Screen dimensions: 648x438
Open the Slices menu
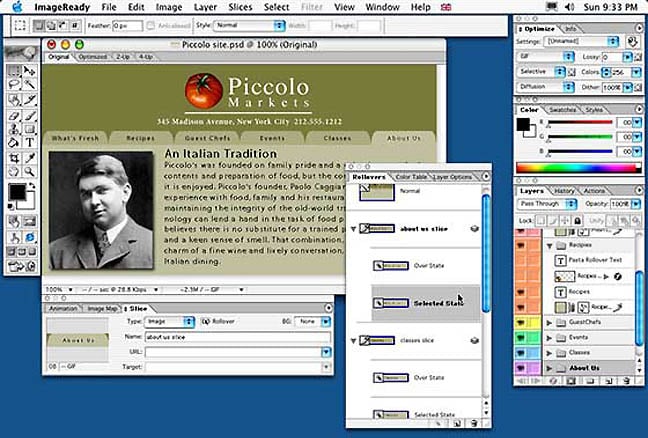tap(240, 7)
